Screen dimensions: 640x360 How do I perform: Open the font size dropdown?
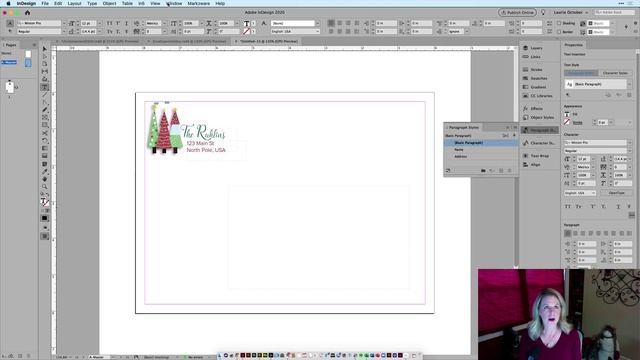click(x=99, y=23)
